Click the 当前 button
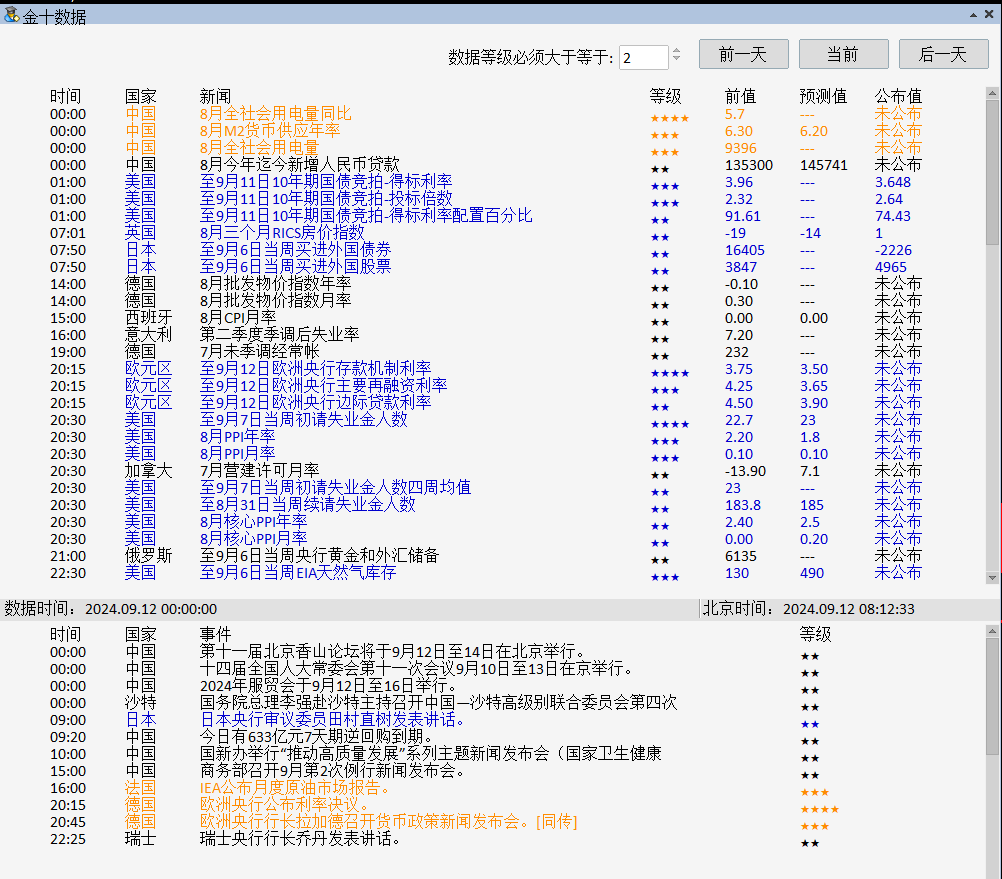Viewport: 1002px width, 879px height. pyautogui.click(x=843, y=54)
